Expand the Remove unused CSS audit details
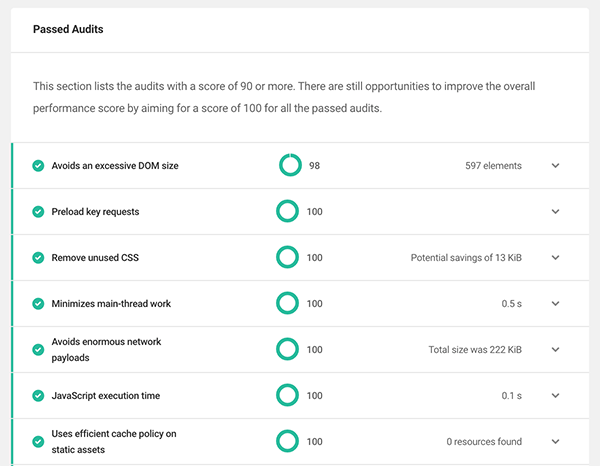The width and height of the screenshot is (600, 466). [556, 258]
